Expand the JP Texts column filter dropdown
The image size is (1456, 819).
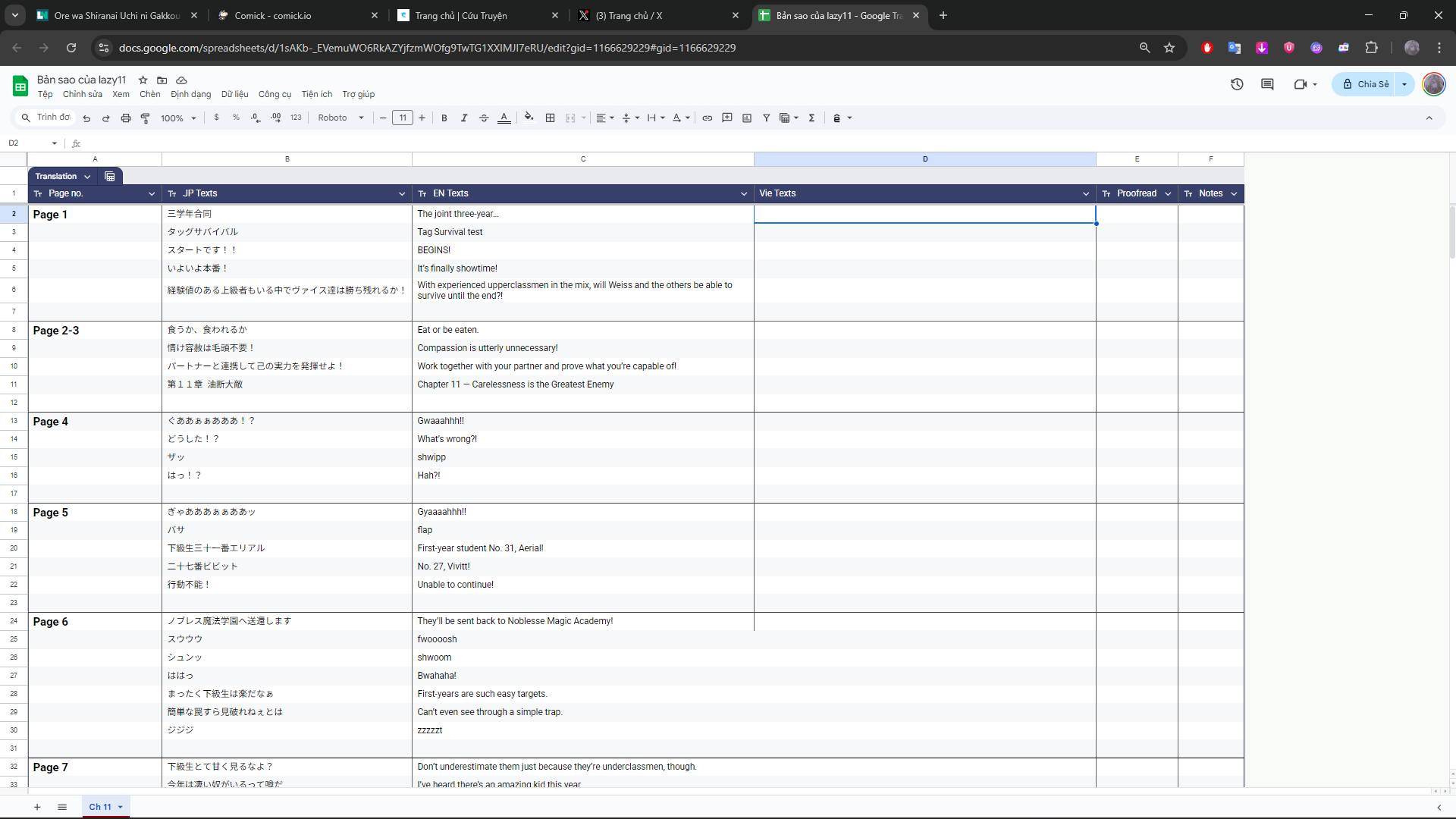pos(402,194)
